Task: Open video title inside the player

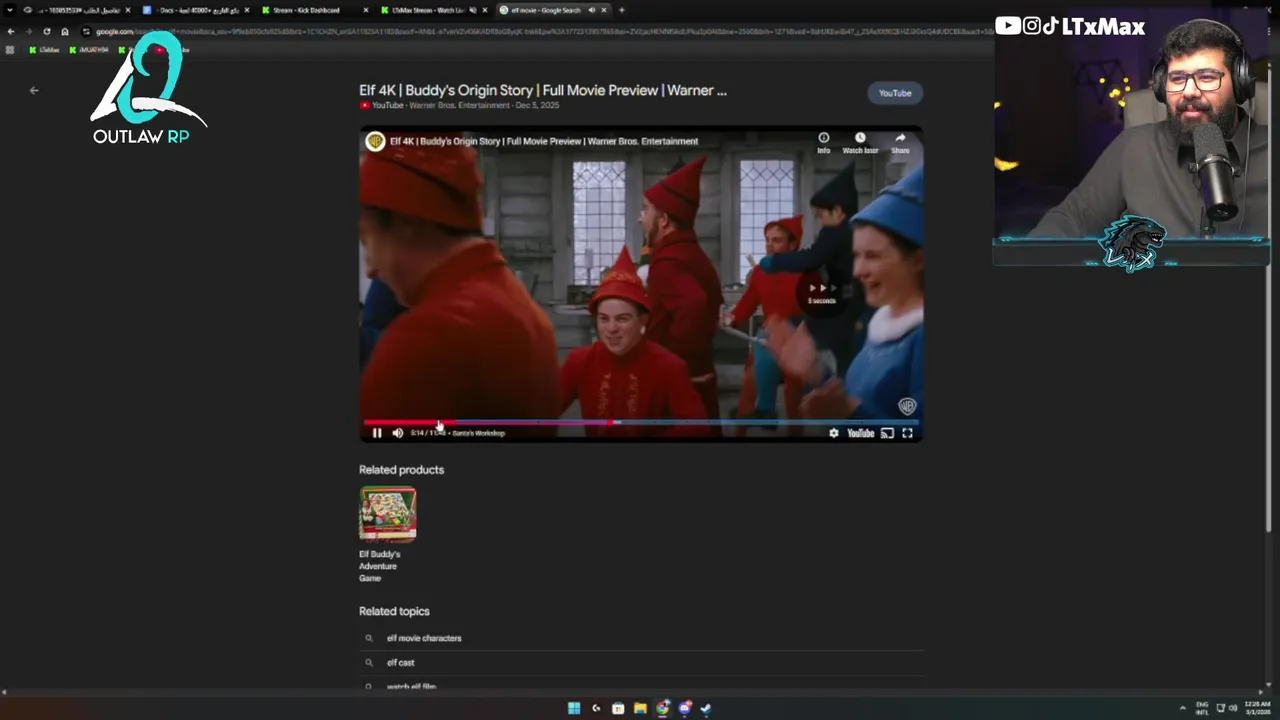Action: pos(544,141)
